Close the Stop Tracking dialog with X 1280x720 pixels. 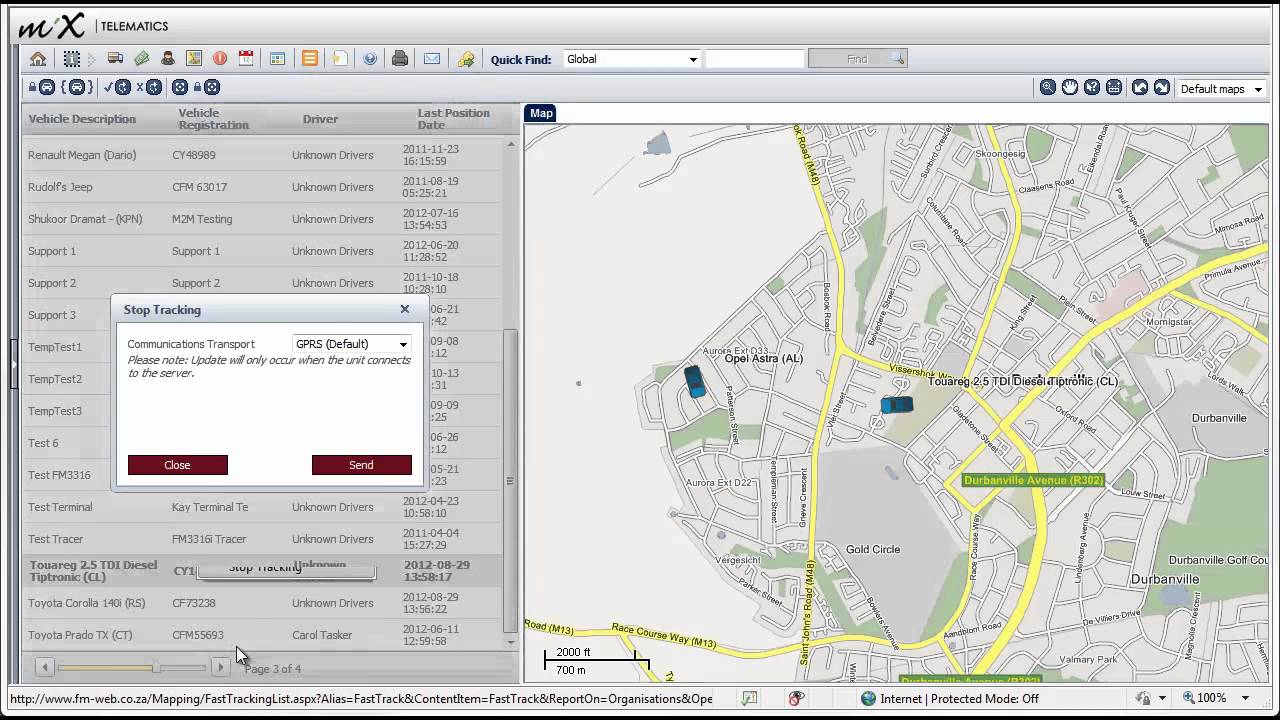click(x=404, y=310)
